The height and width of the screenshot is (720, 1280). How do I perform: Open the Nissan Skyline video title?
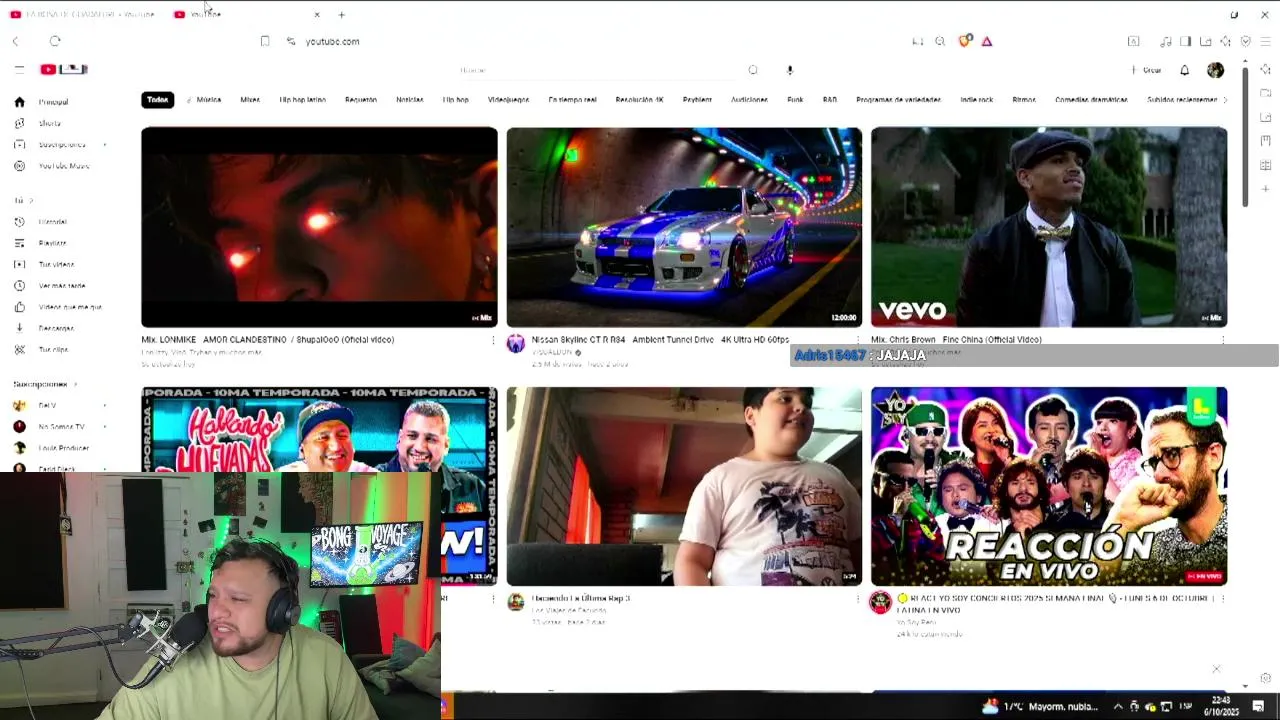click(660, 340)
